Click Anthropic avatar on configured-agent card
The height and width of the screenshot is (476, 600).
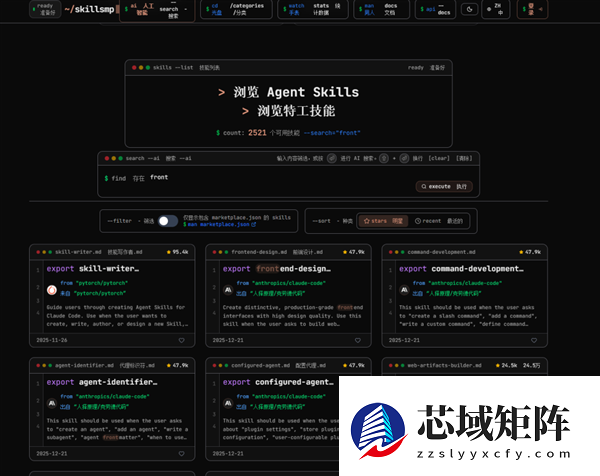point(228,403)
